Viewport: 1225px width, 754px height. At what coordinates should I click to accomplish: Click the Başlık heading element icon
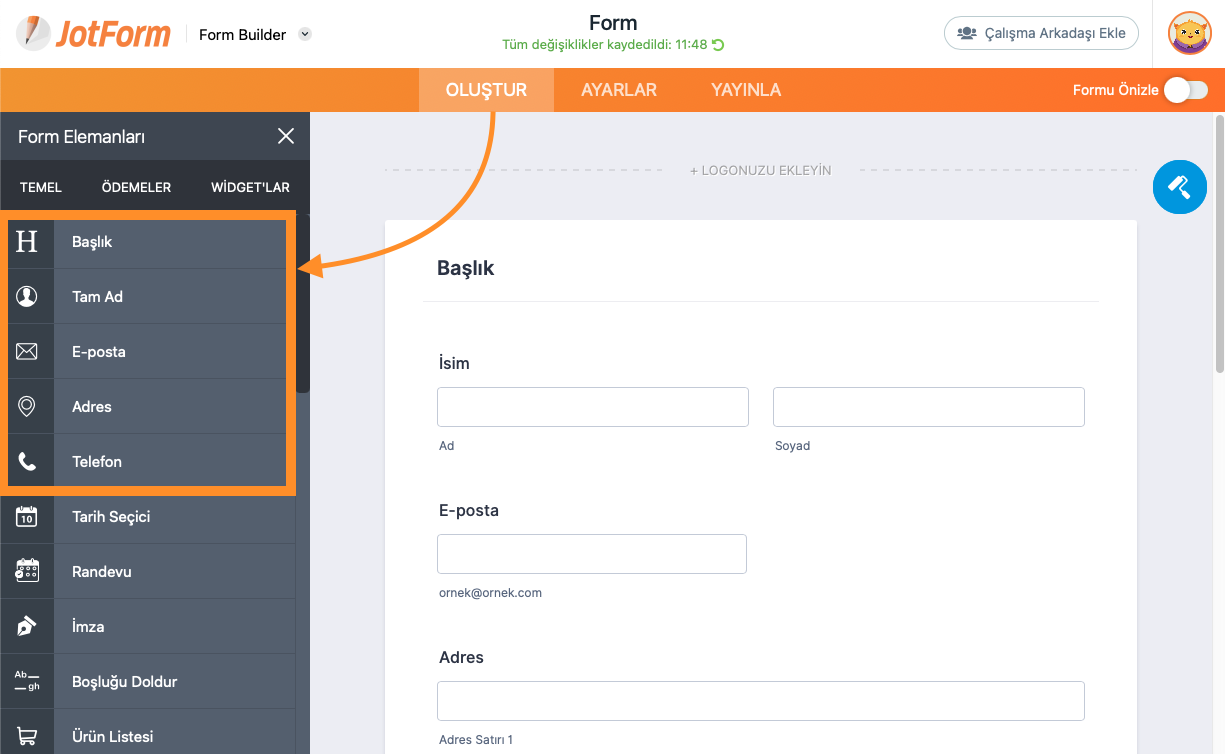(x=27, y=242)
